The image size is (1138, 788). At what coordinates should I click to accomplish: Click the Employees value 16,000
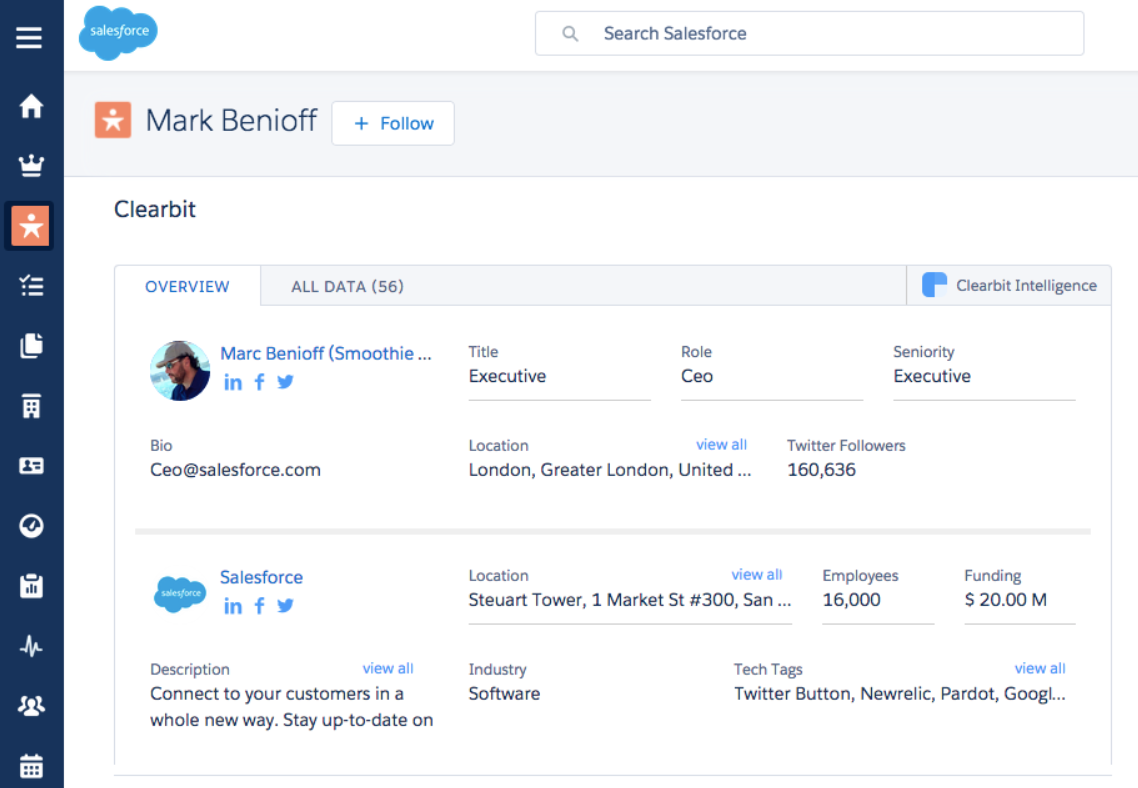(851, 599)
